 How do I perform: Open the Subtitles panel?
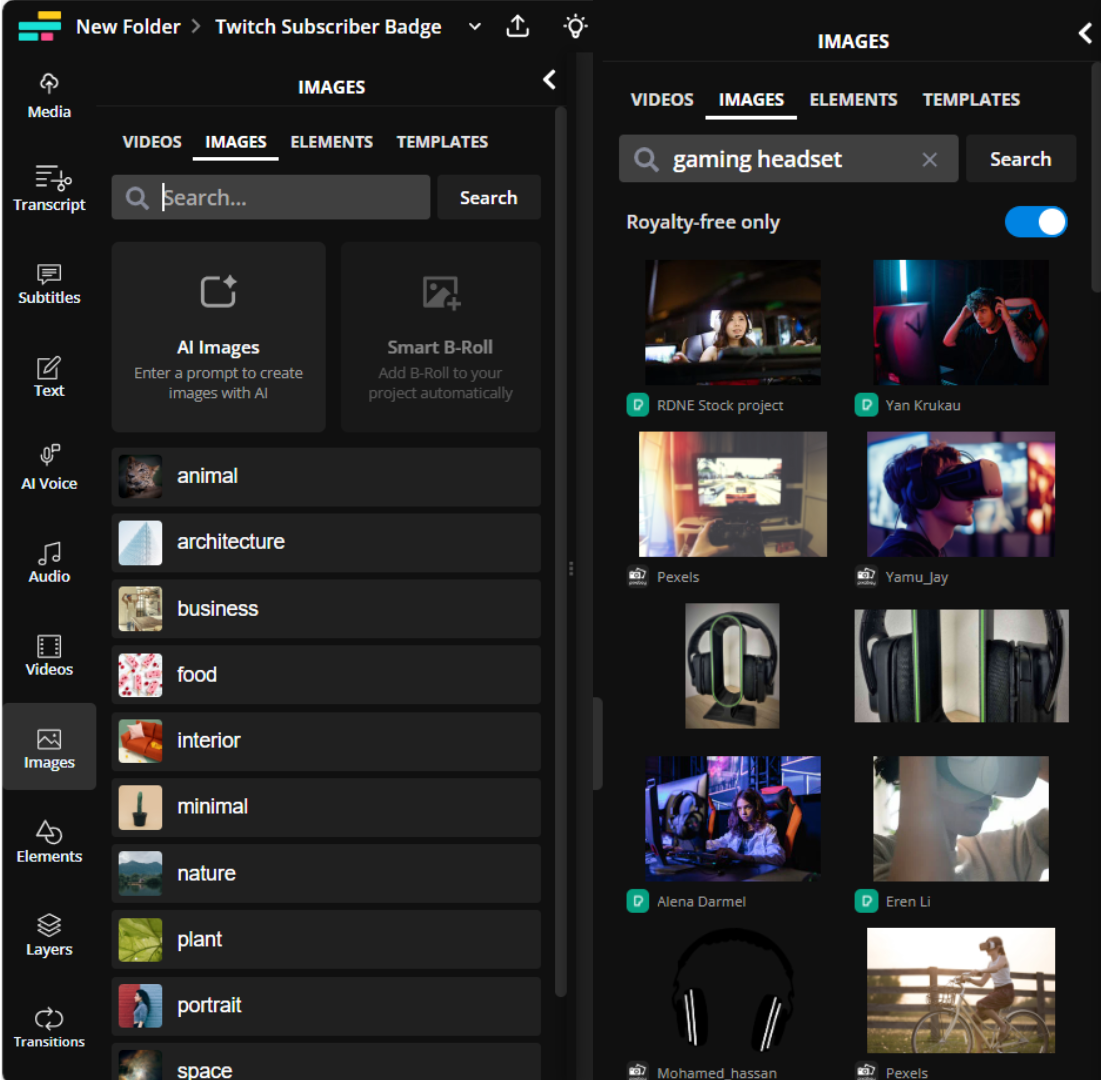click(48, 283)
